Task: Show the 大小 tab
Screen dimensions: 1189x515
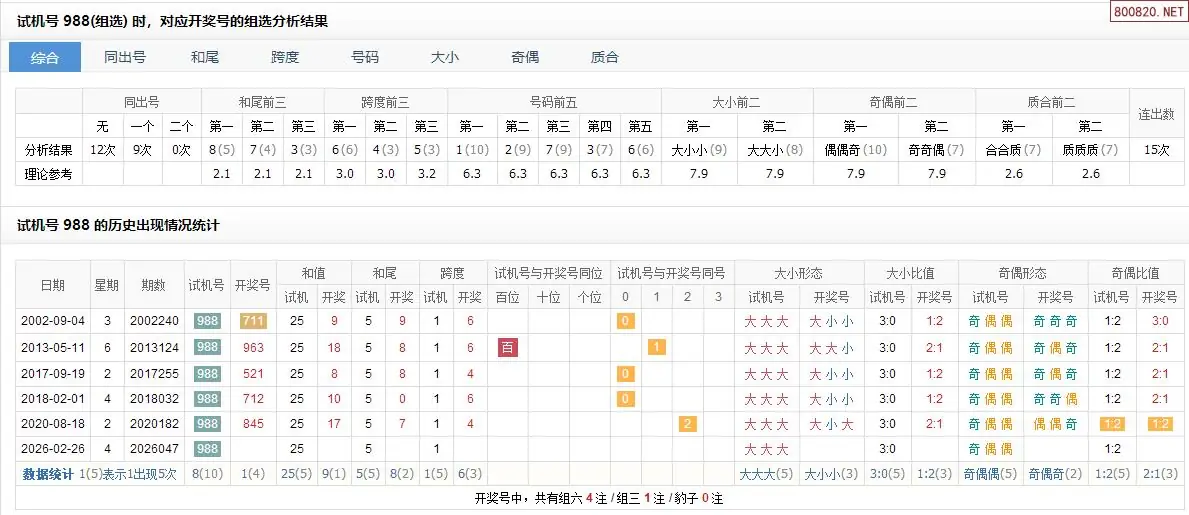Action: tap(445, 57)
